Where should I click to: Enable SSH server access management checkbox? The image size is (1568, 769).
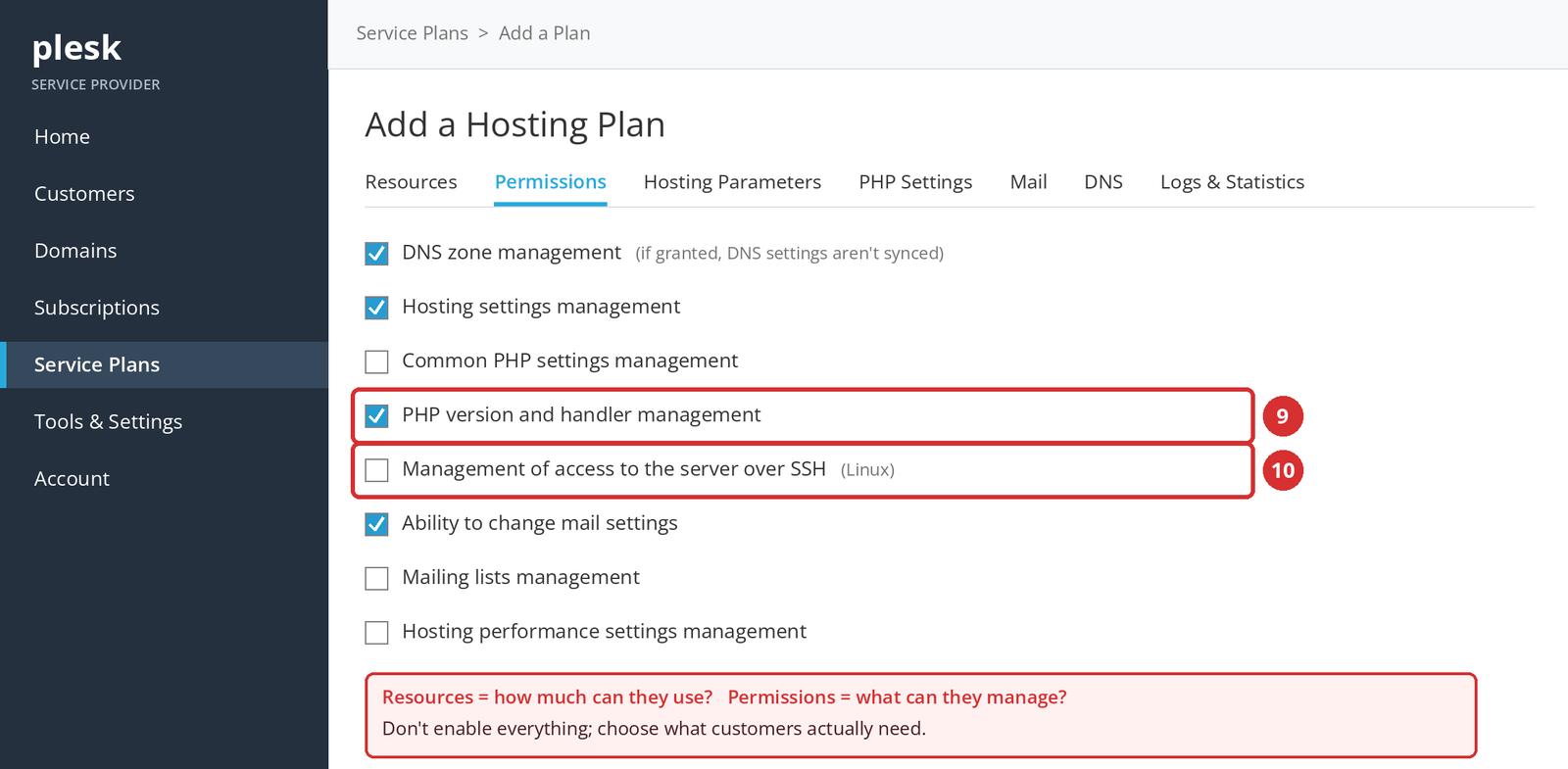point(376,470)
